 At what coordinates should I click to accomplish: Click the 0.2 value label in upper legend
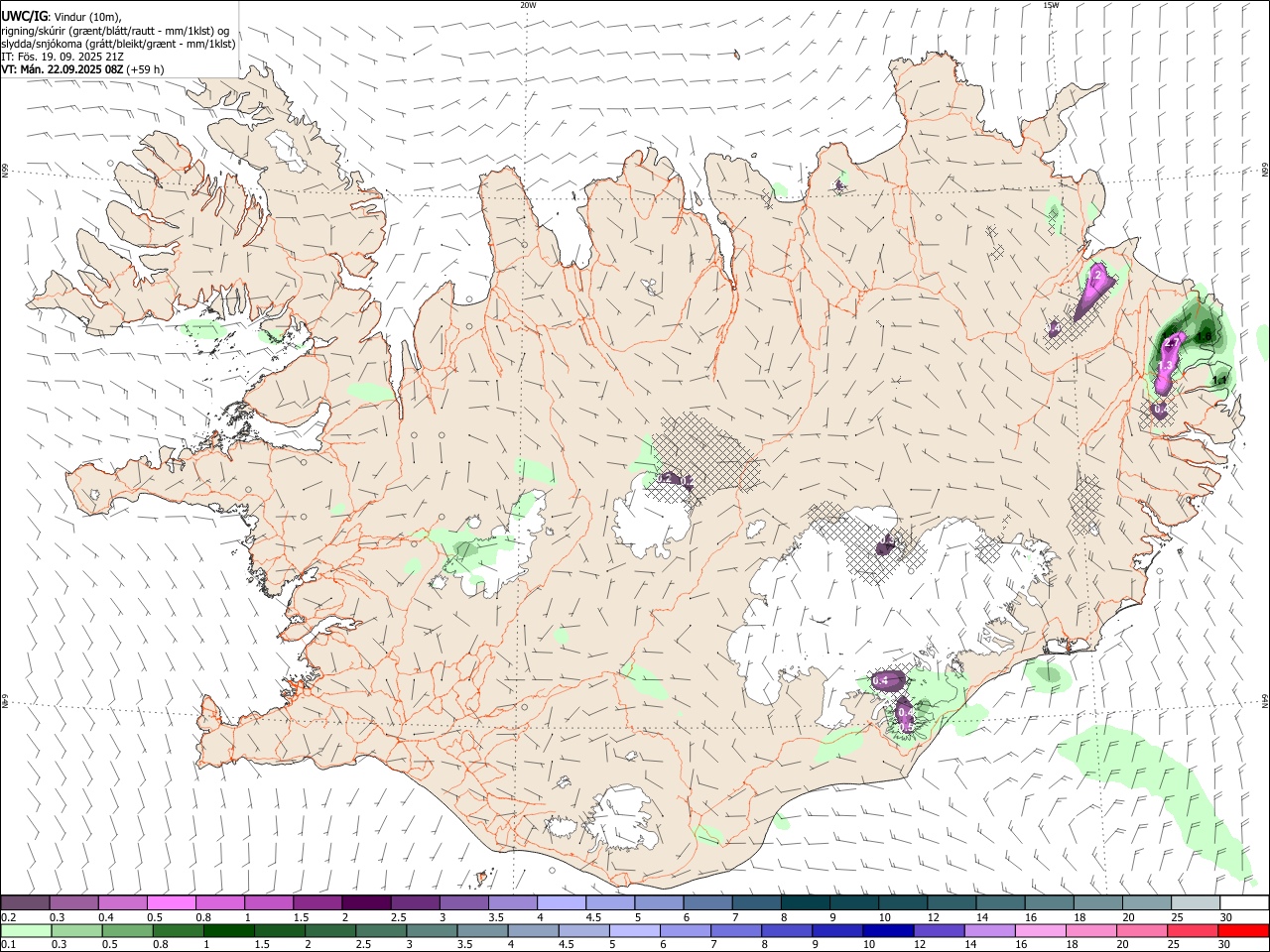tap(9, 917)
